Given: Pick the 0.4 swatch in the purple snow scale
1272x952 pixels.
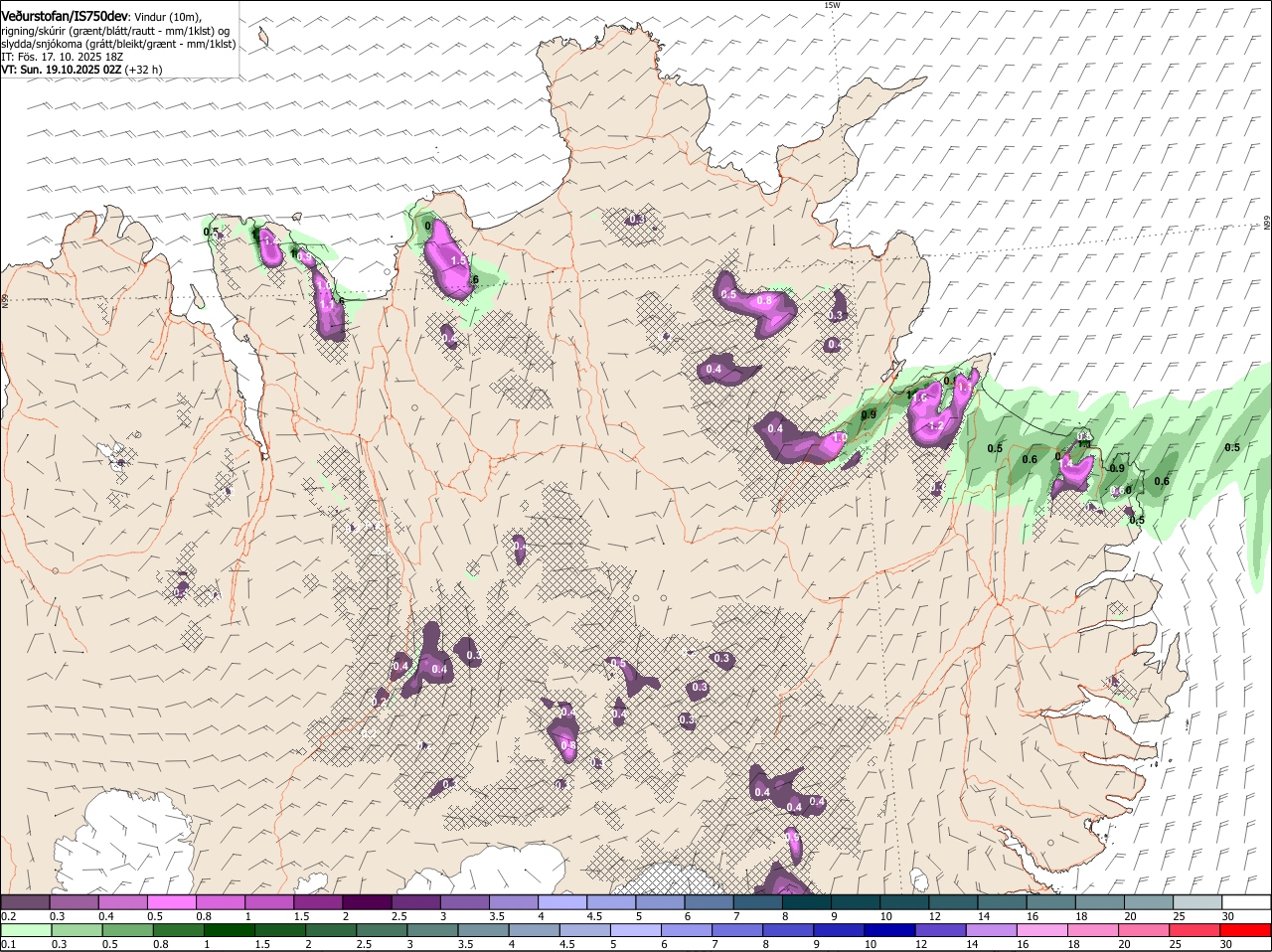Looking at the screenshot, I should (122, 901).
